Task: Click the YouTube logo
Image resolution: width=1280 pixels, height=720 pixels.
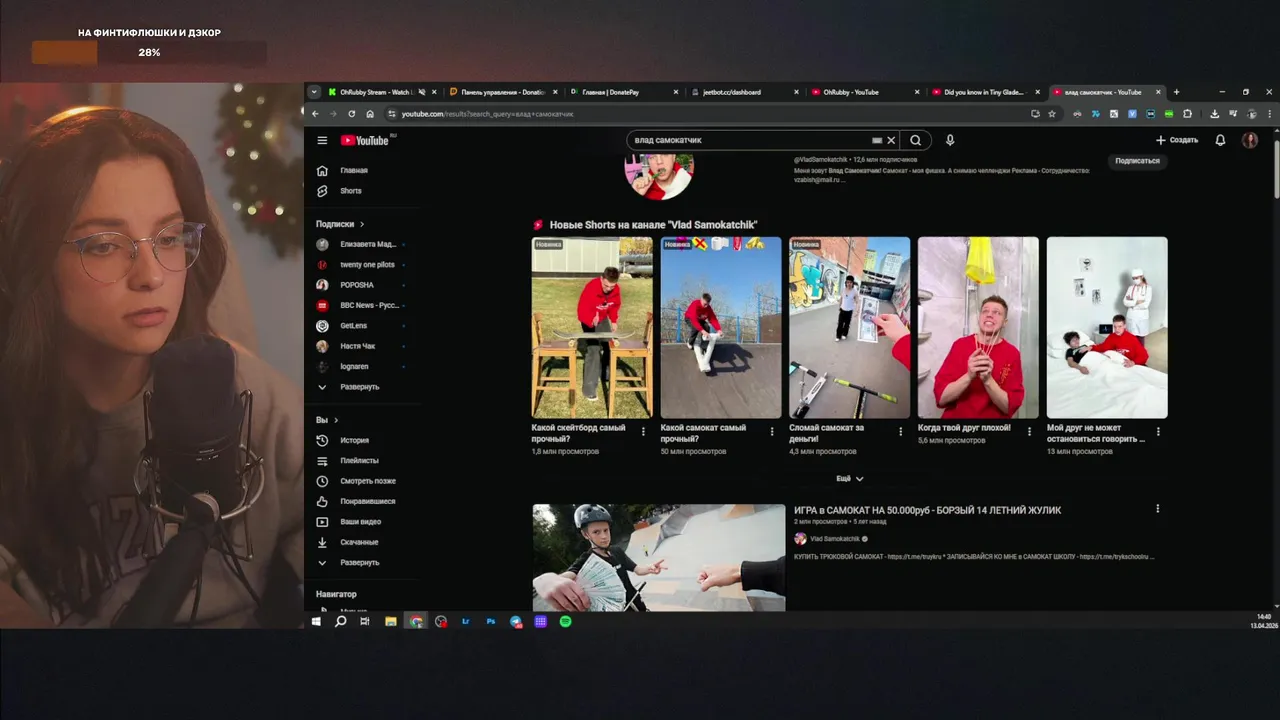Action: [365, 140]
